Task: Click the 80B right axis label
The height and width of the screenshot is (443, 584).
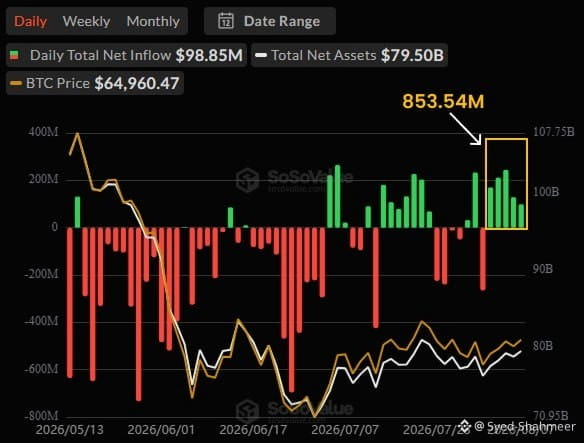Action: tap(543, 346)
